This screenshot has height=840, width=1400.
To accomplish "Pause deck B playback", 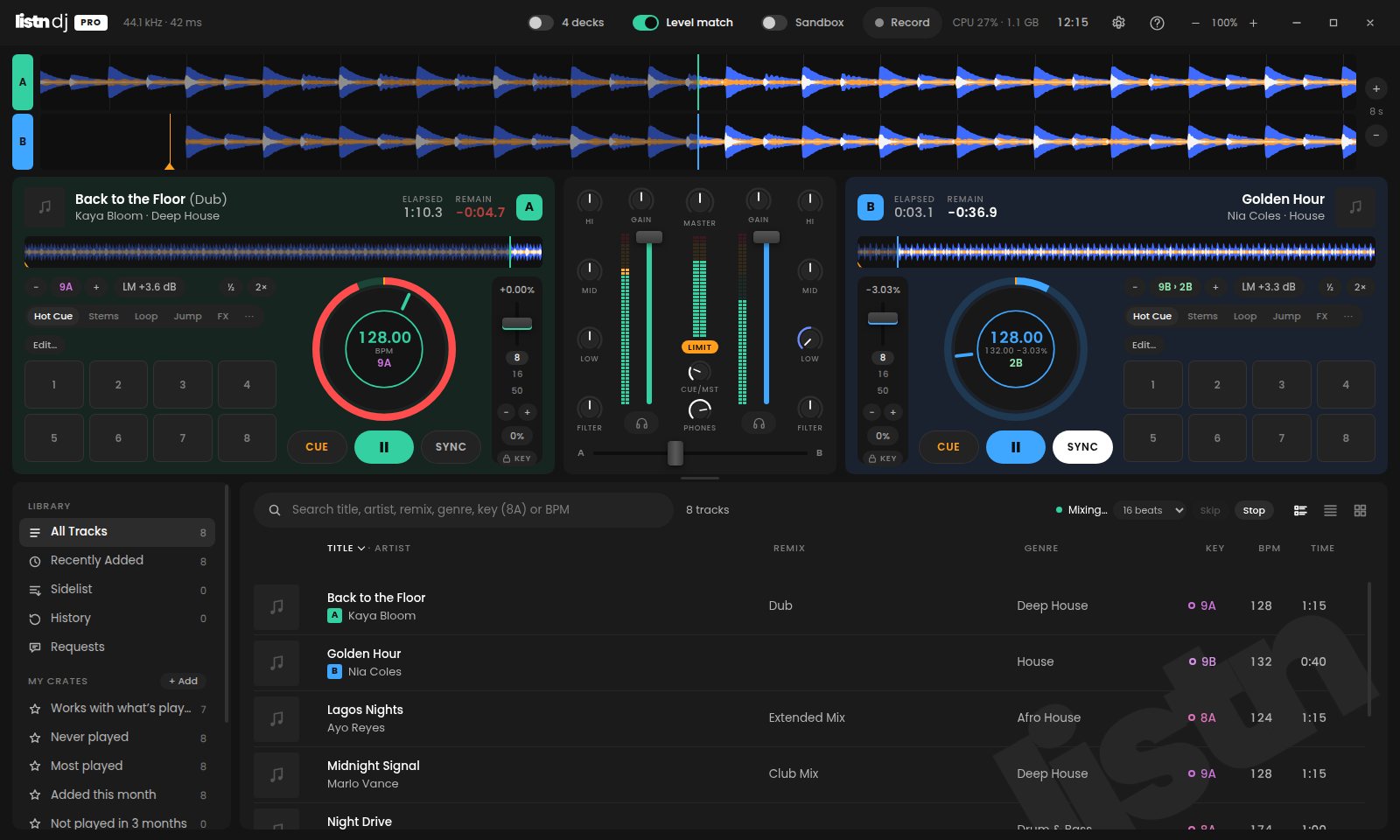I will (1015, 446).
